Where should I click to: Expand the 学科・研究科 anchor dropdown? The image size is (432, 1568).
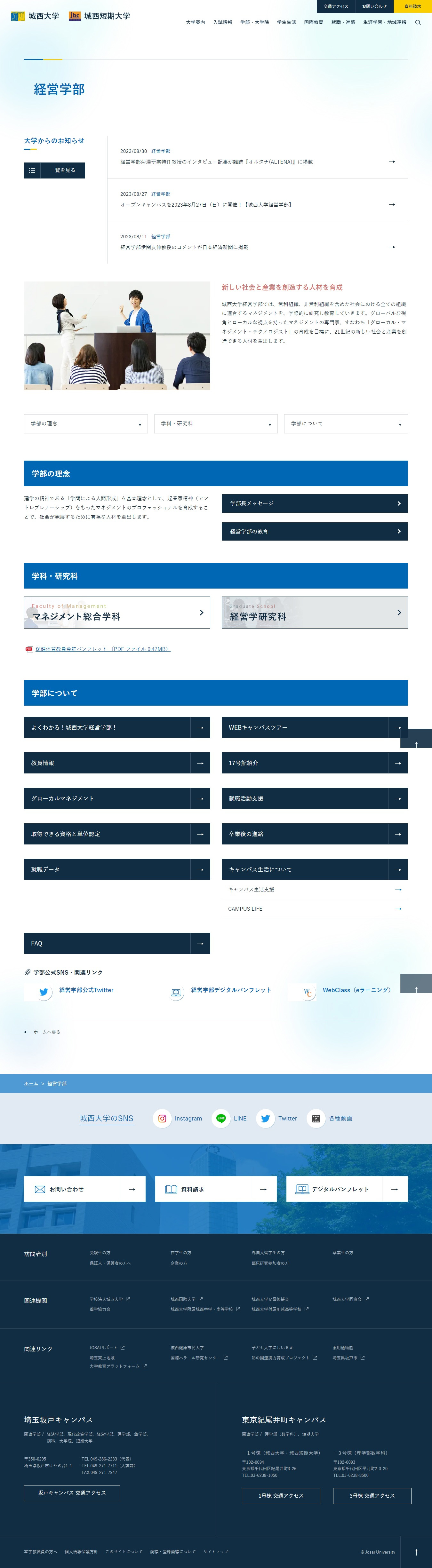[x=216, y=424]
